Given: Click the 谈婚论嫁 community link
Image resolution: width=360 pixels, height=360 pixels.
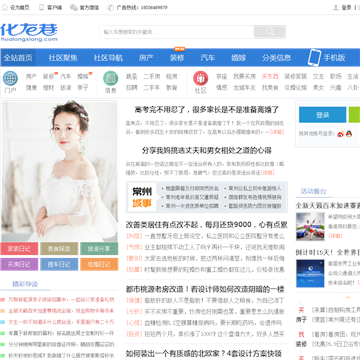Looking at the screenshot, I should [x=295, y=88].
